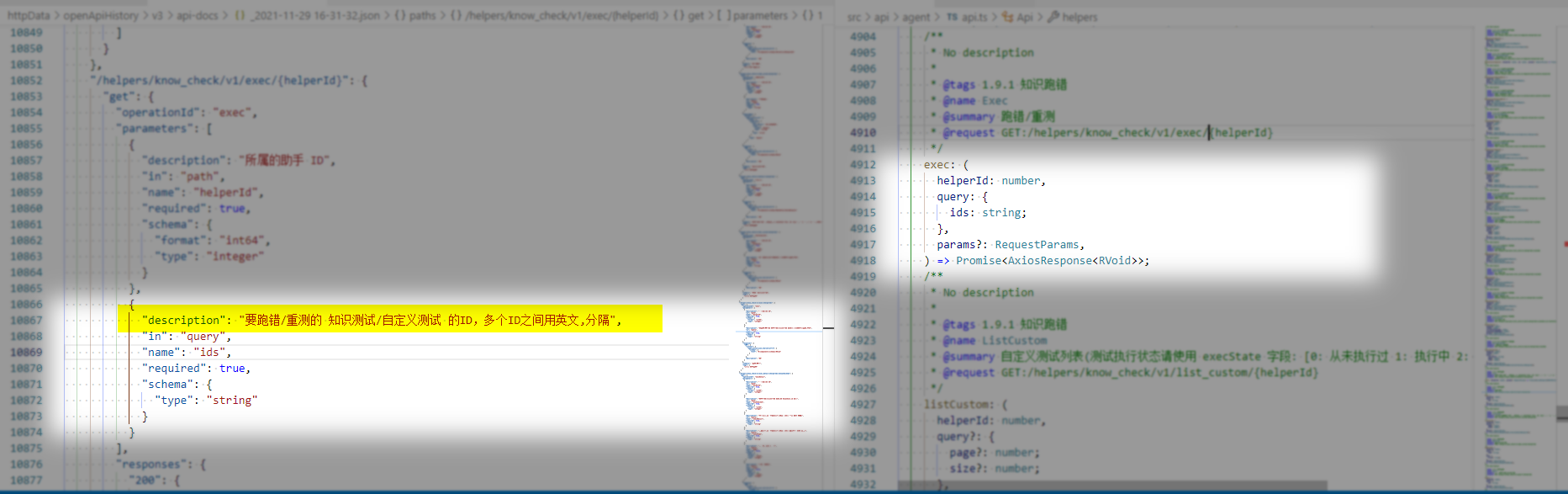Open the parameters breadcrumb symbol
The image size is (1568, 494).
760,15
